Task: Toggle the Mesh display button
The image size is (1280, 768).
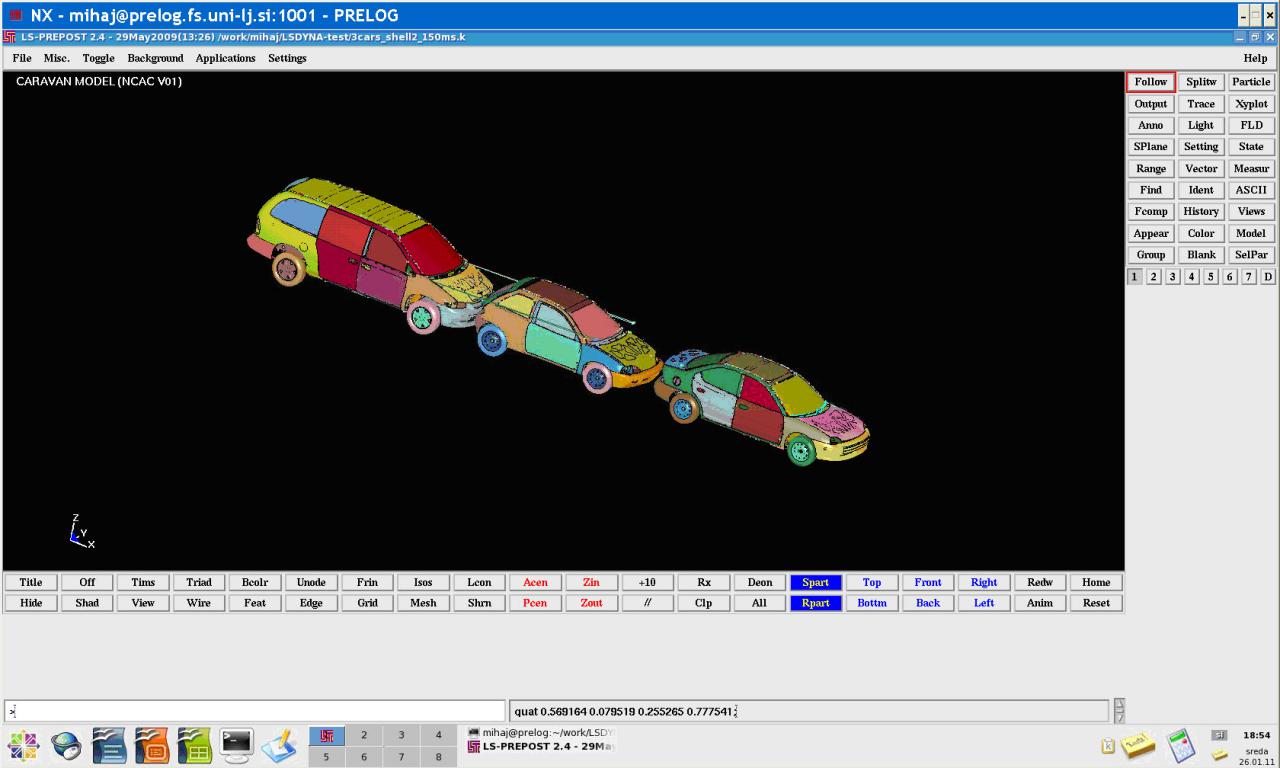Action: (423, 603)
